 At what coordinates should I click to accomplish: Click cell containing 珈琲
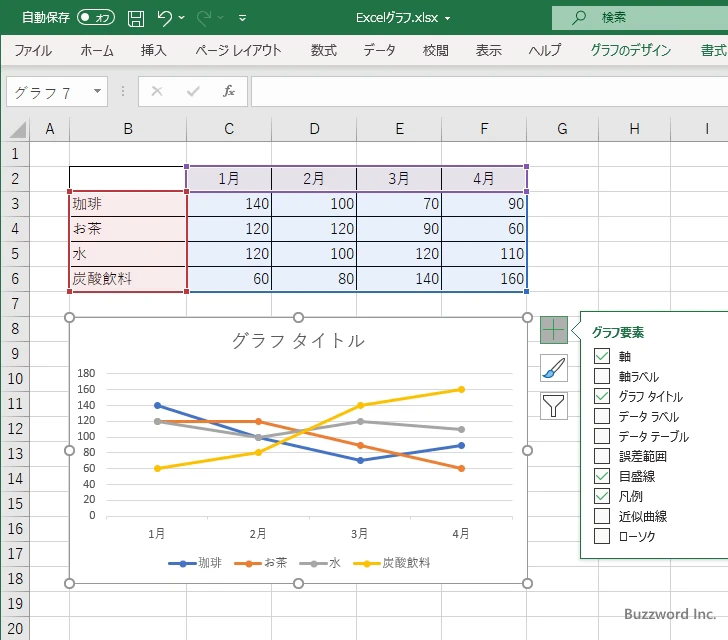pyautogui.click(x=128, y=204)
